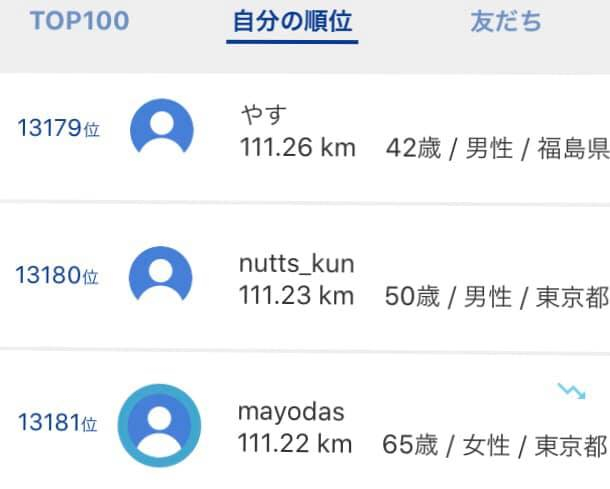This screenshot has width=610, height=489.
Task: Tap mayodas's highlighted avatar icon
Action: 159,423
